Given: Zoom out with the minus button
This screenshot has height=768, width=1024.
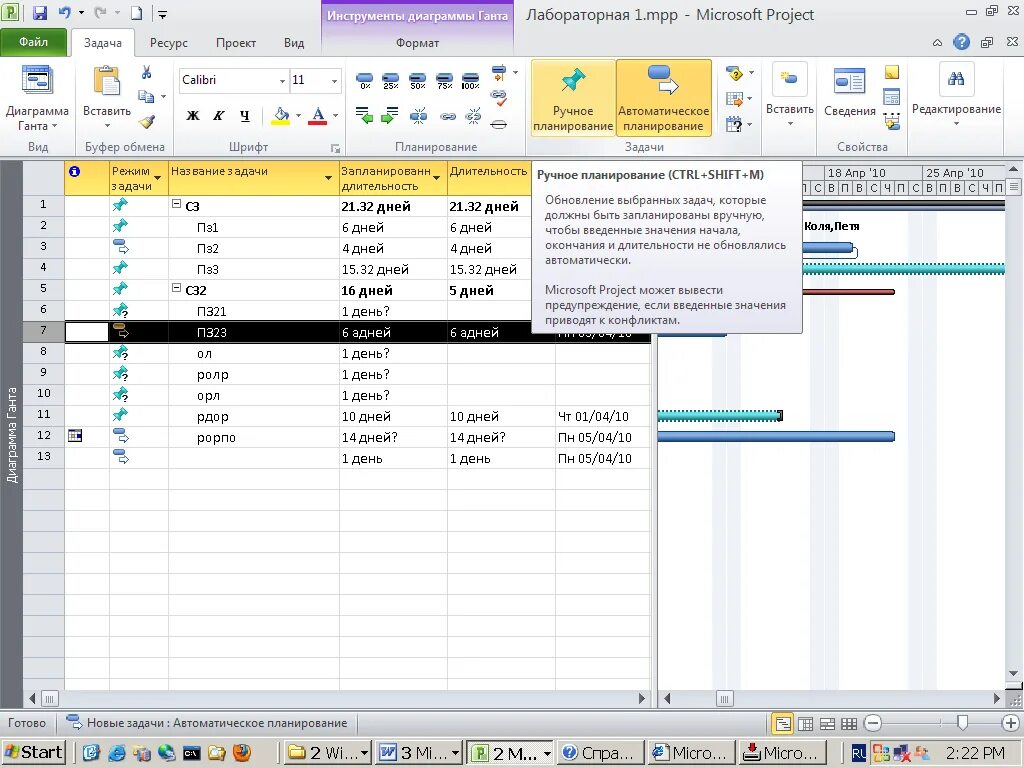Looking at the screenshot, I should (872, 723).
